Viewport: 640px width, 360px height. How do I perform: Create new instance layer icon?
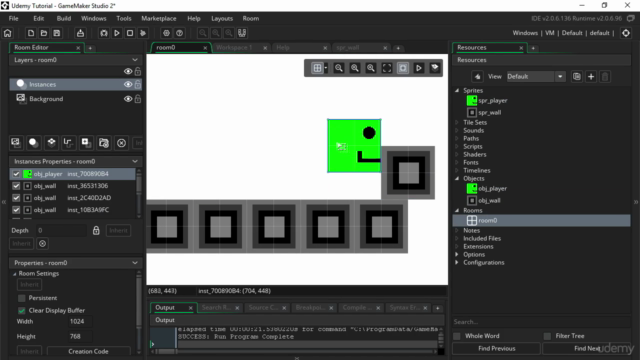click(x=33, y=142)
